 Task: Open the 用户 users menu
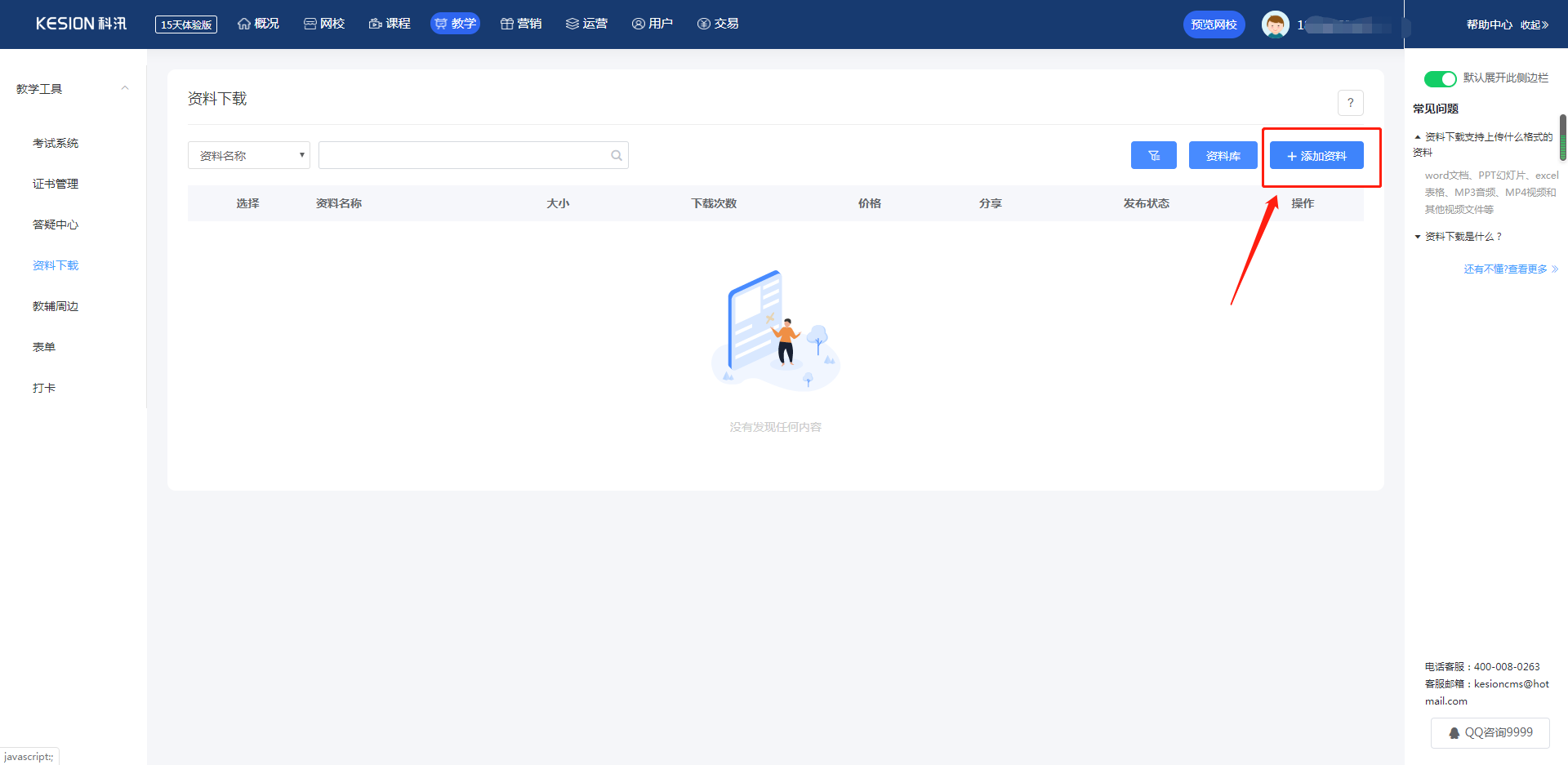[x=652, y=24]
